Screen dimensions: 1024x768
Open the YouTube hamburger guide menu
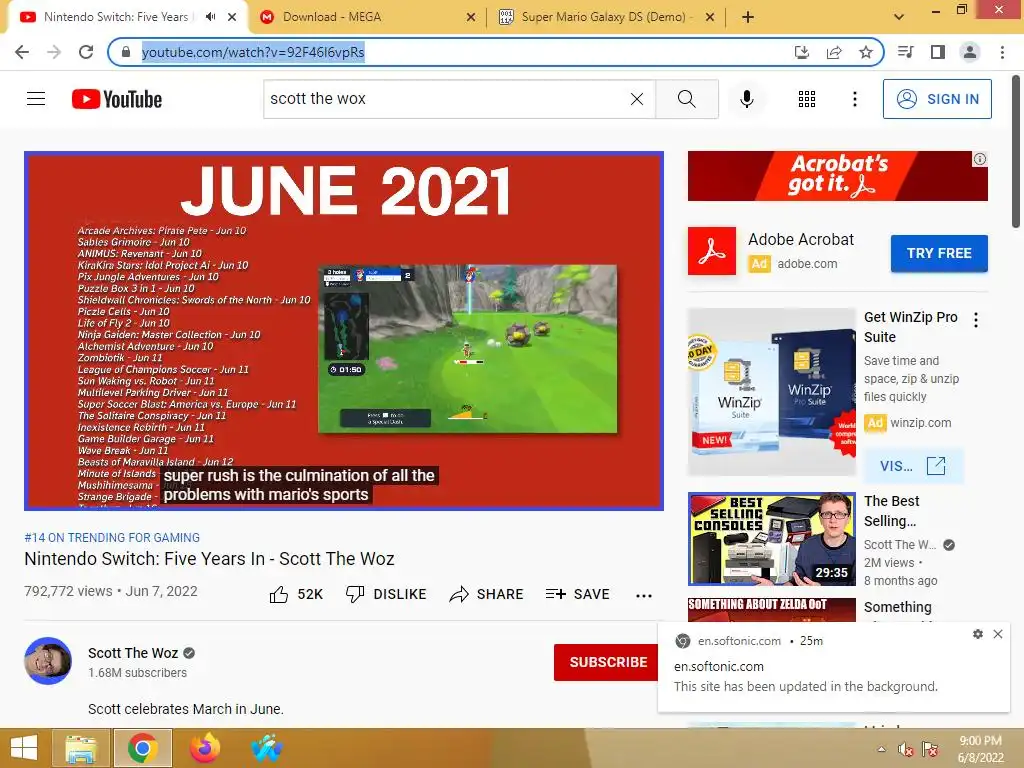[x=36, y=99]
